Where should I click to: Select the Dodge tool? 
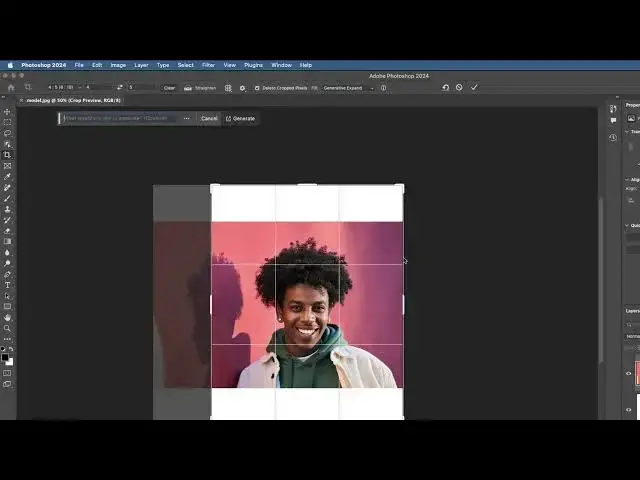[7, 263]
